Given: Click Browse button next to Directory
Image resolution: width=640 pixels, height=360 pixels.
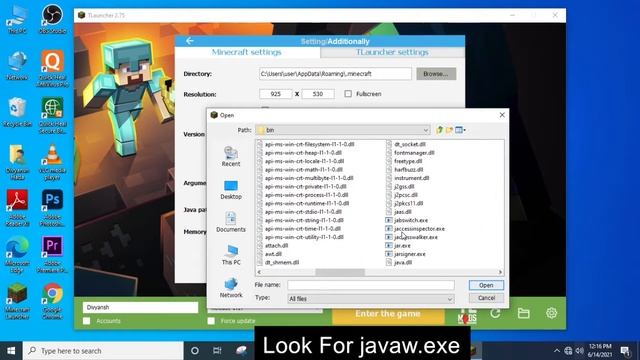Looking at the screenshot, I should click(436, 74).
